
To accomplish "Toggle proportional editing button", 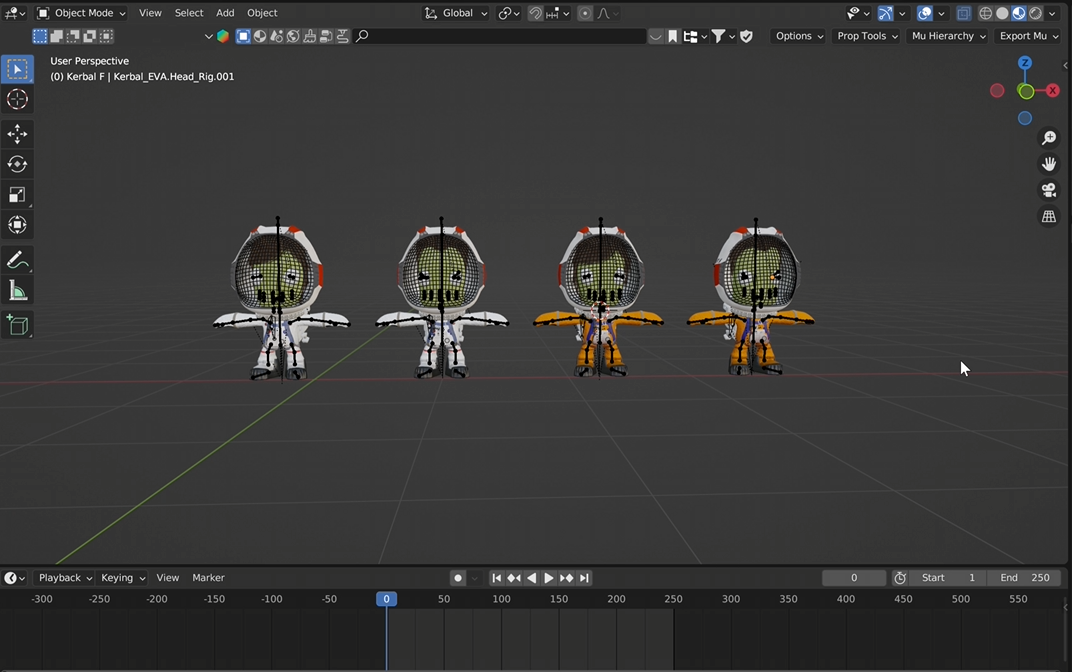I will click(585, 13).
